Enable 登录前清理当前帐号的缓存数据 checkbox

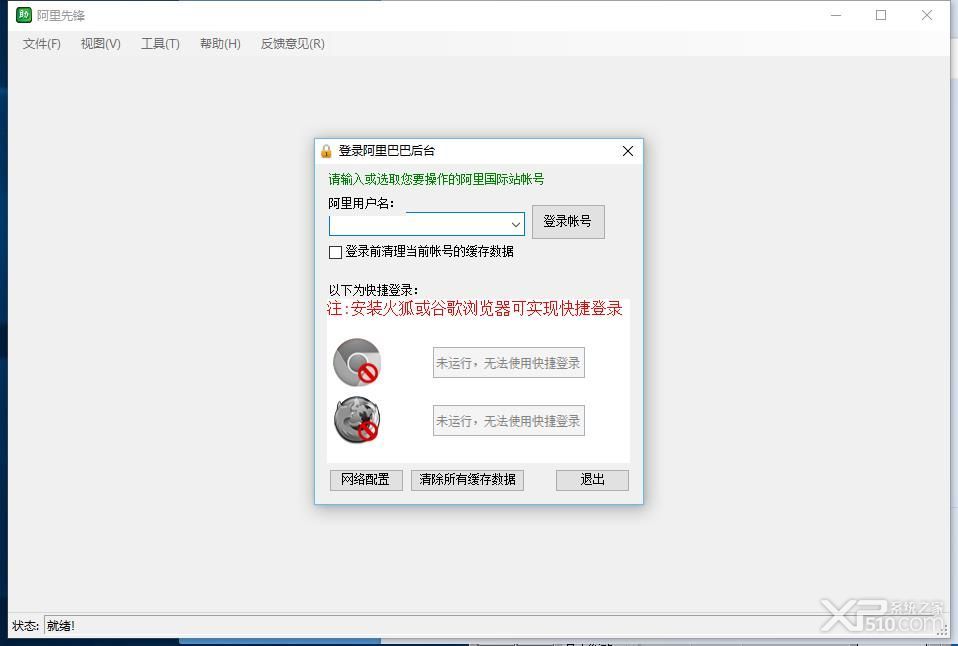[335, 252]
